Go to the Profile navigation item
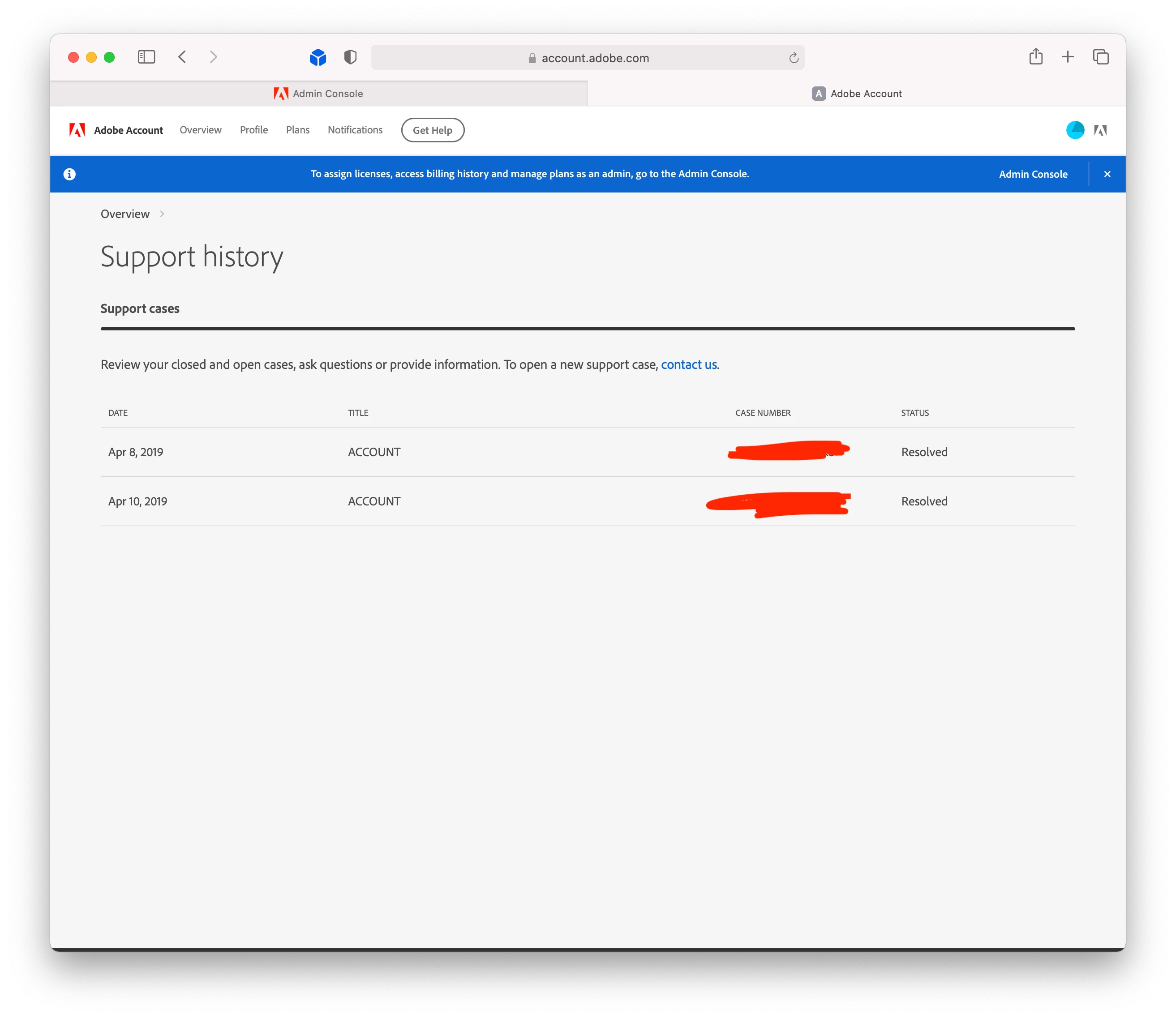 point(253,130)
